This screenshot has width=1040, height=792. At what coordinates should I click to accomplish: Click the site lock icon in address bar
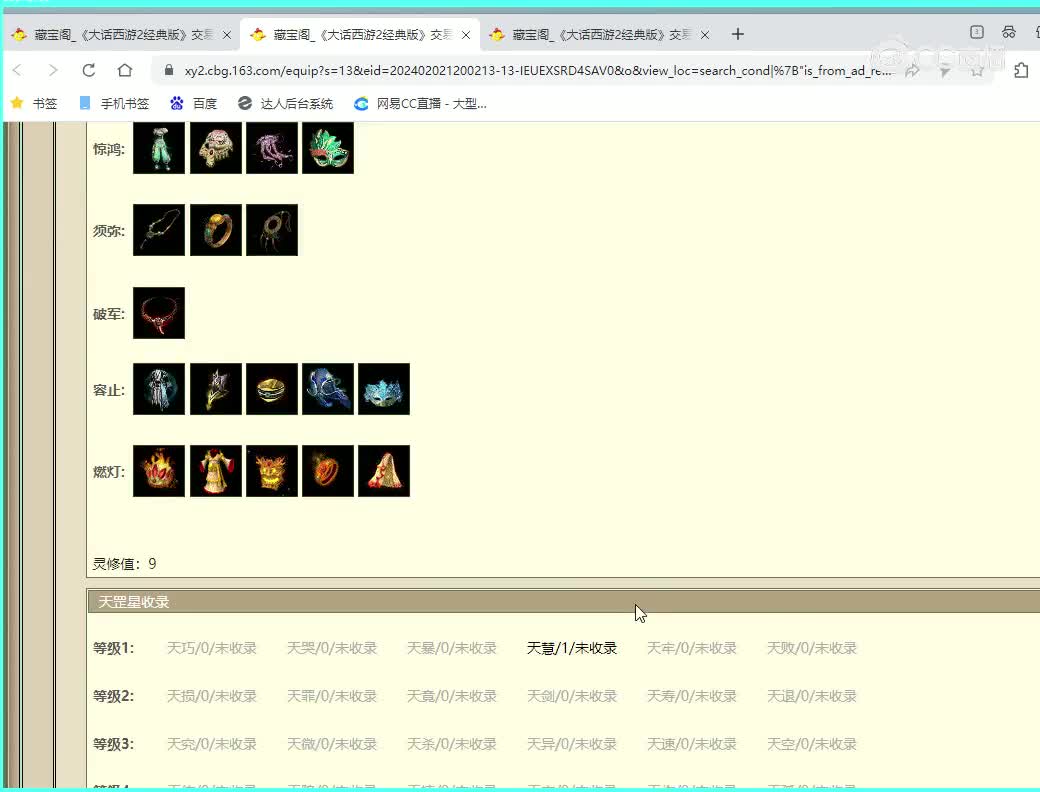(168, 70)
